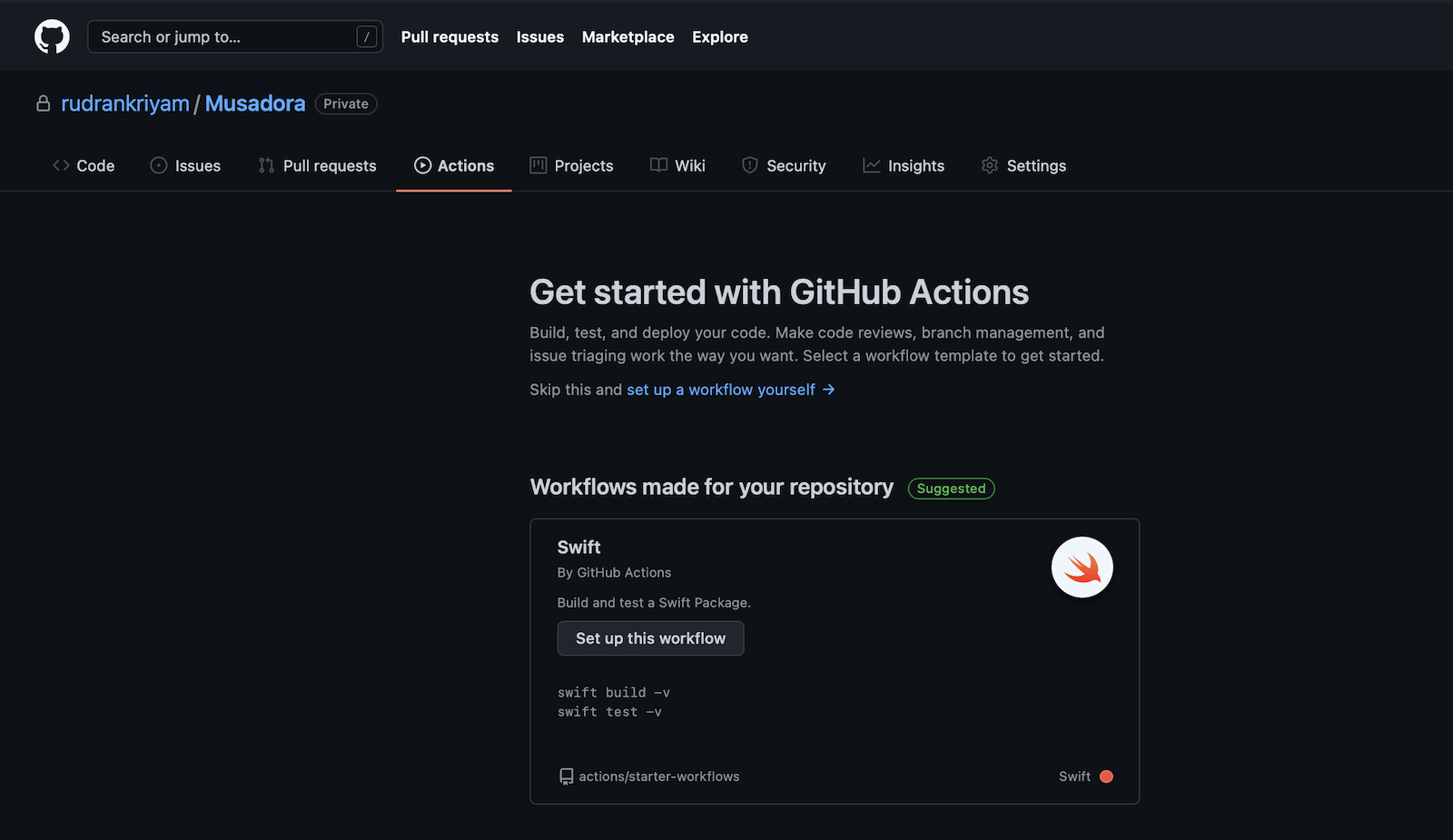Click the graph icon on Insights tab
Screen dimensions: 1453x840
[x=872, y=165]
